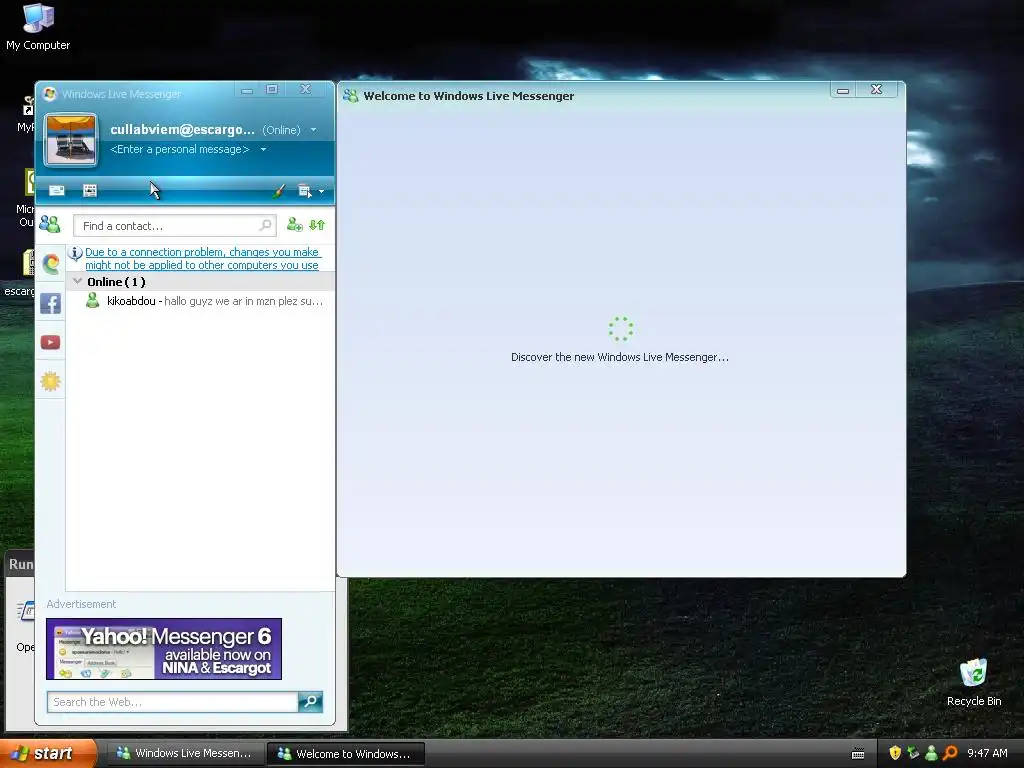Screen dimensions: 1024x768
Task: Click the Find a contact search box
Action: (174, 226)
